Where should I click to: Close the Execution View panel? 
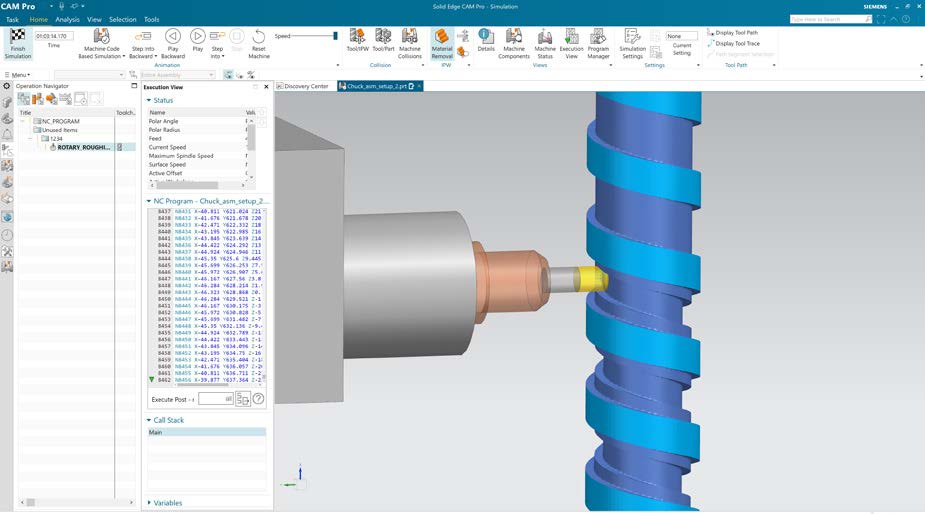pyautogui.click(x=266, y=87)
